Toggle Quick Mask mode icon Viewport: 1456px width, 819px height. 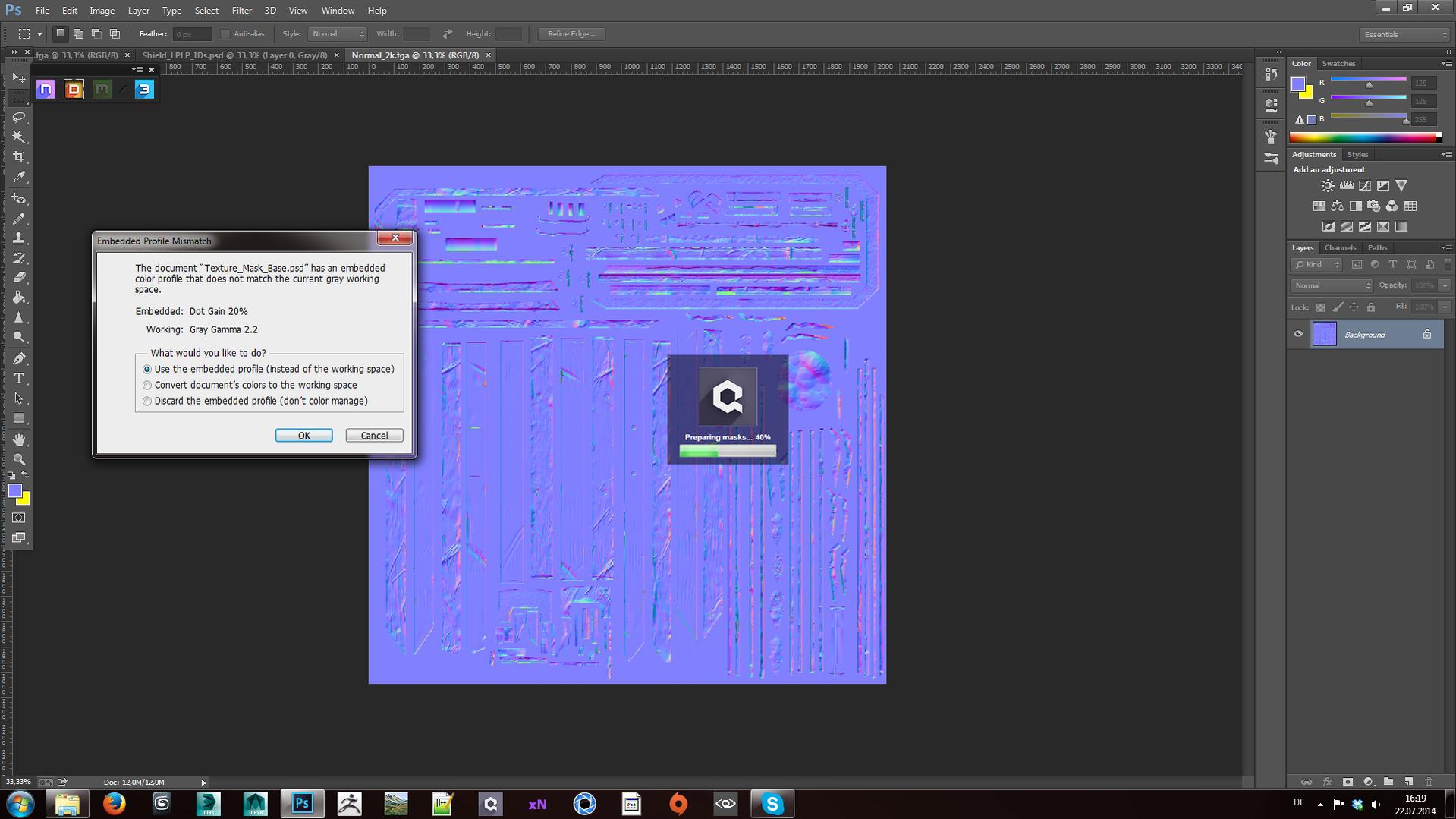[x=19, y=518]
